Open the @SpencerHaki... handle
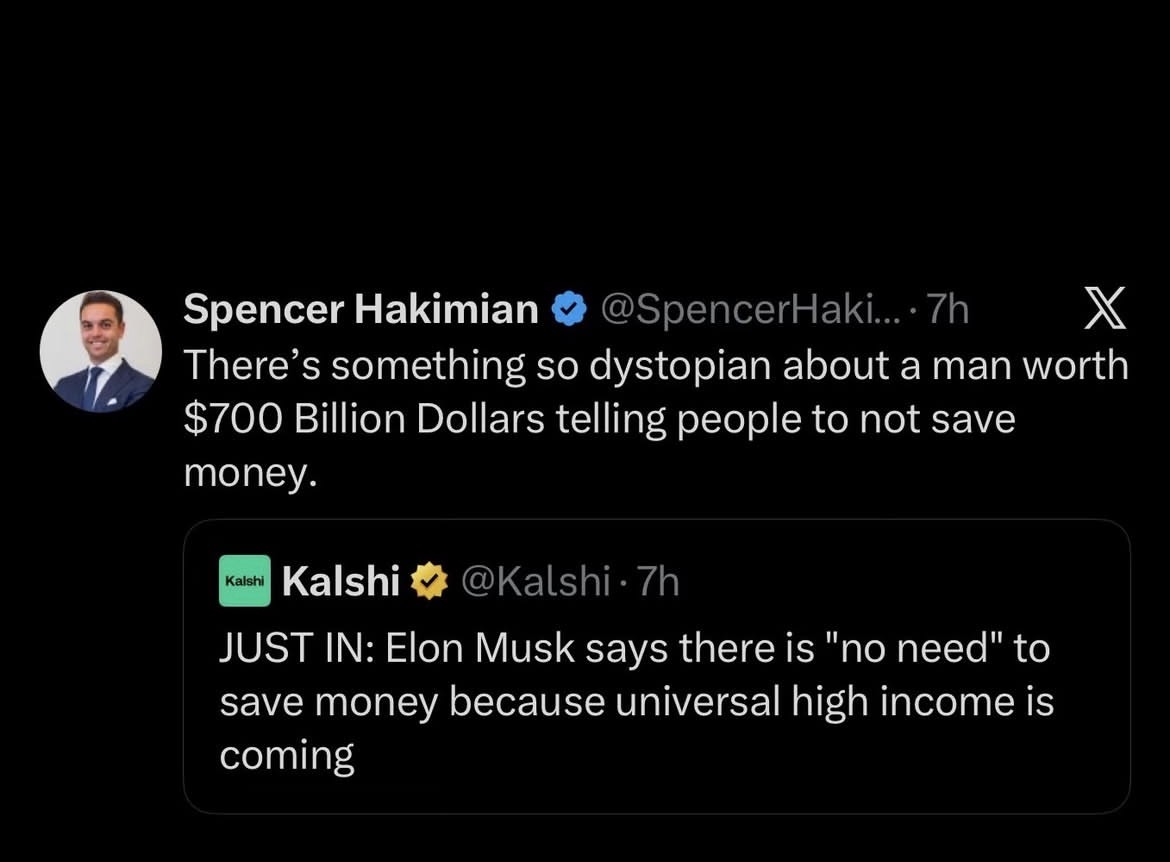The width and height of the screenshot is (1170, 862). coord(752,311)
